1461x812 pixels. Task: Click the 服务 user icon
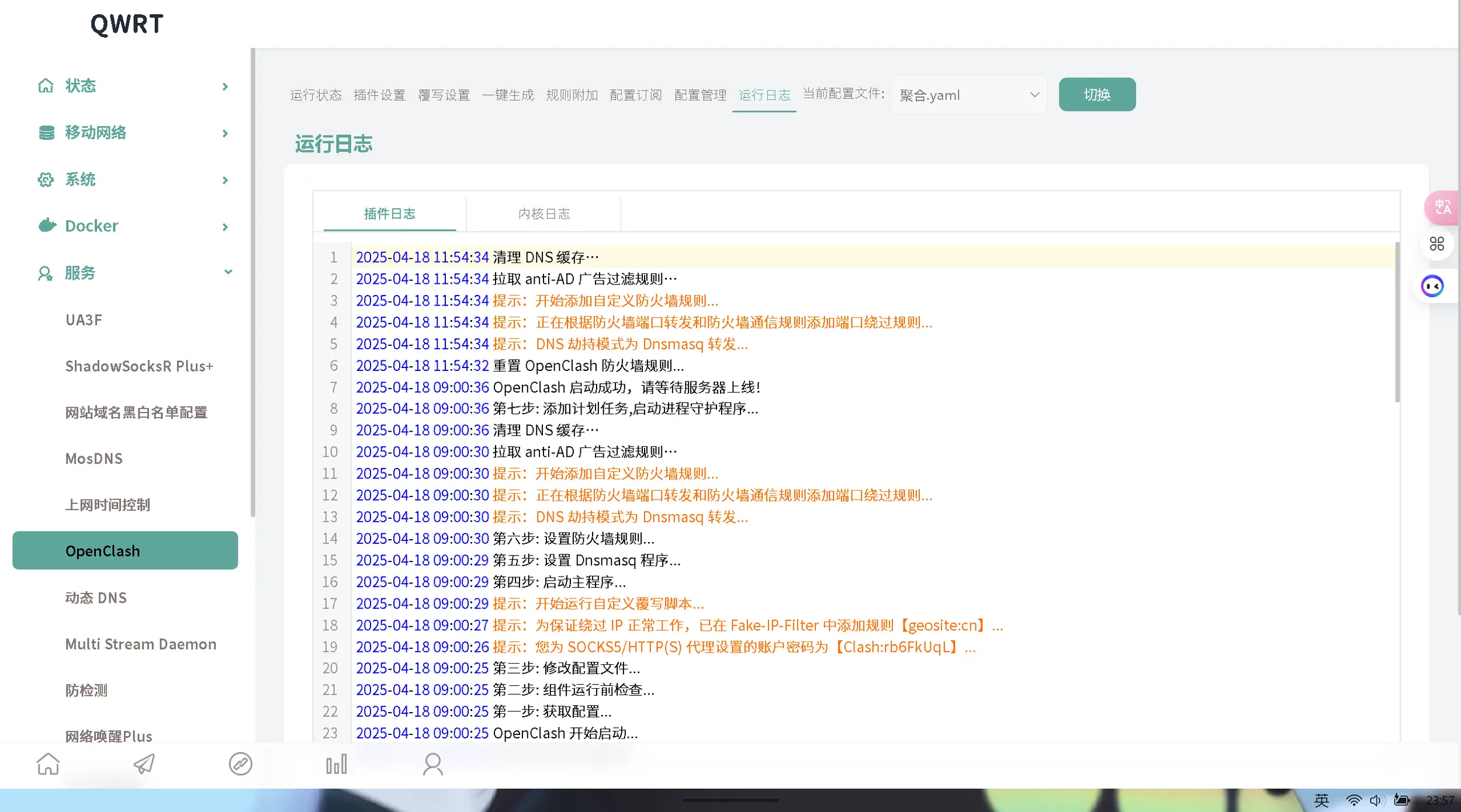(x=45, y=273)
